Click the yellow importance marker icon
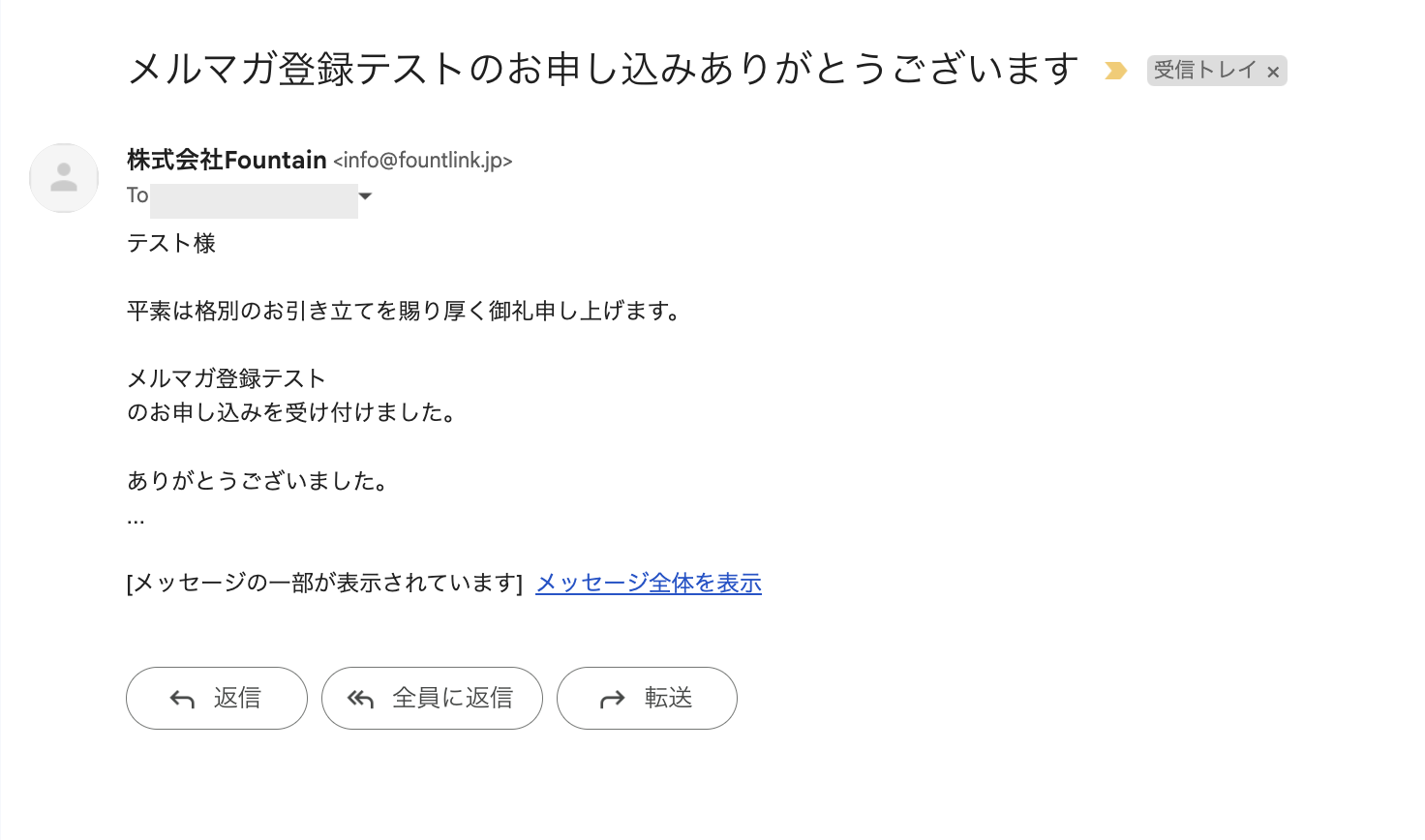The image size is (1425, 840). pyautogui.click(x=1115, y=71)
